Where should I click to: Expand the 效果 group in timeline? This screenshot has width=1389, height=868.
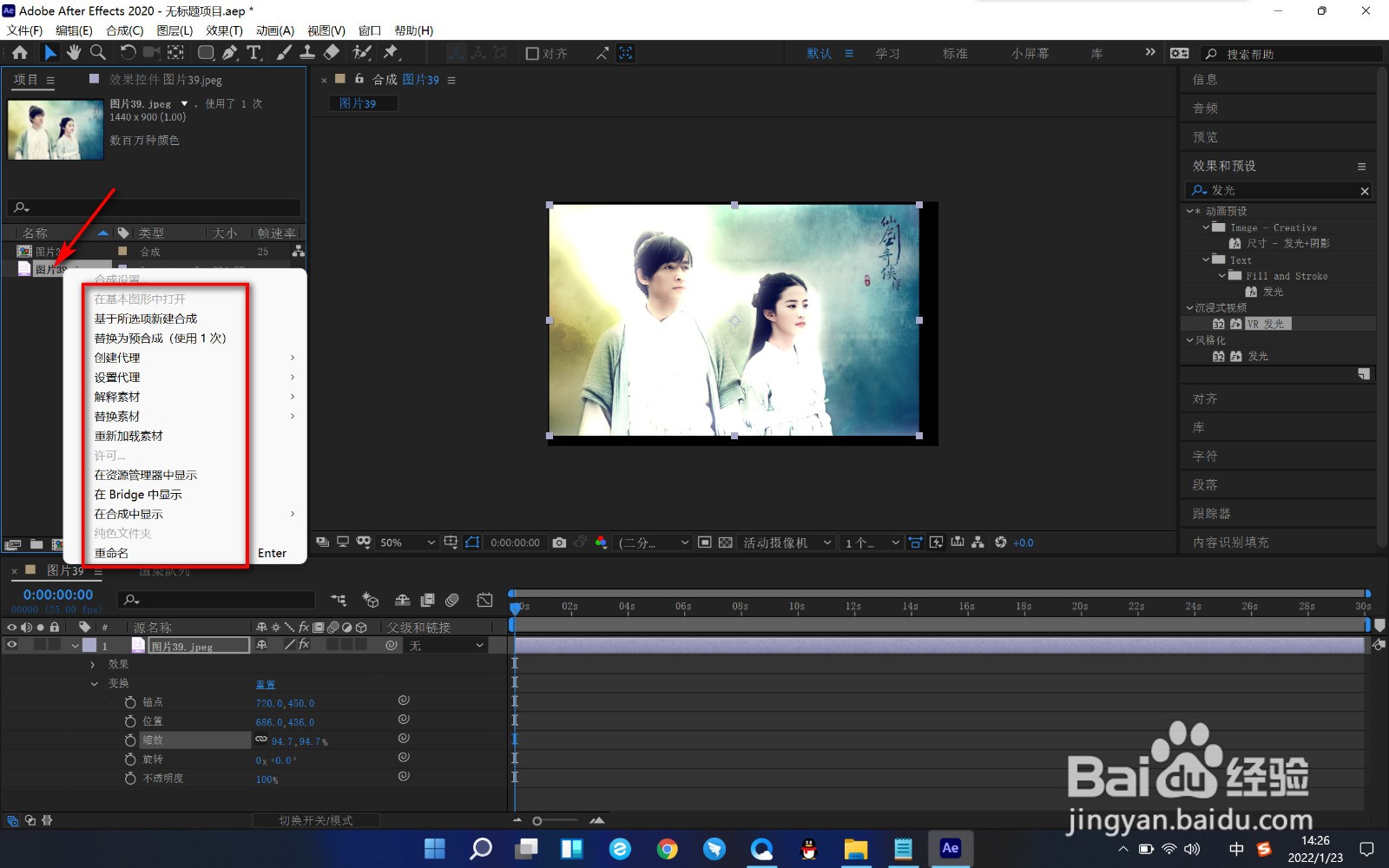click(x=93, y=665)
